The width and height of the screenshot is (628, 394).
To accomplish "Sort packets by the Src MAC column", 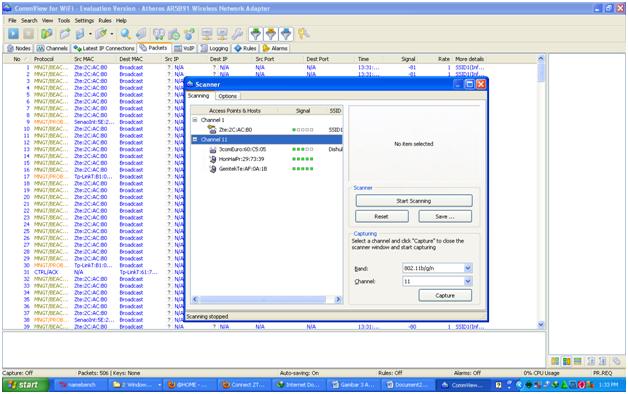I will pos(84,59).
